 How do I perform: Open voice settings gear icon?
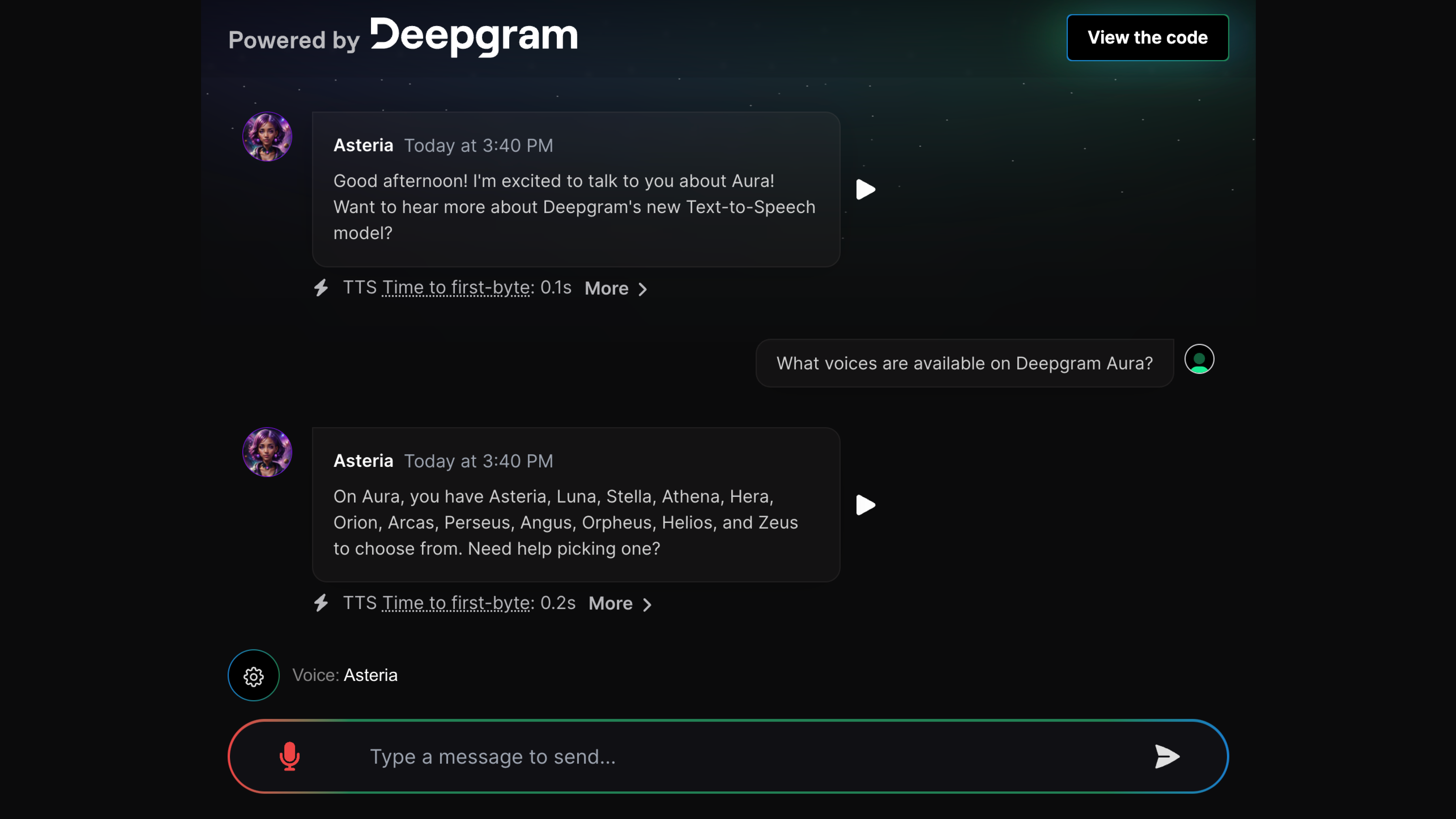click(x=253, y=676)
